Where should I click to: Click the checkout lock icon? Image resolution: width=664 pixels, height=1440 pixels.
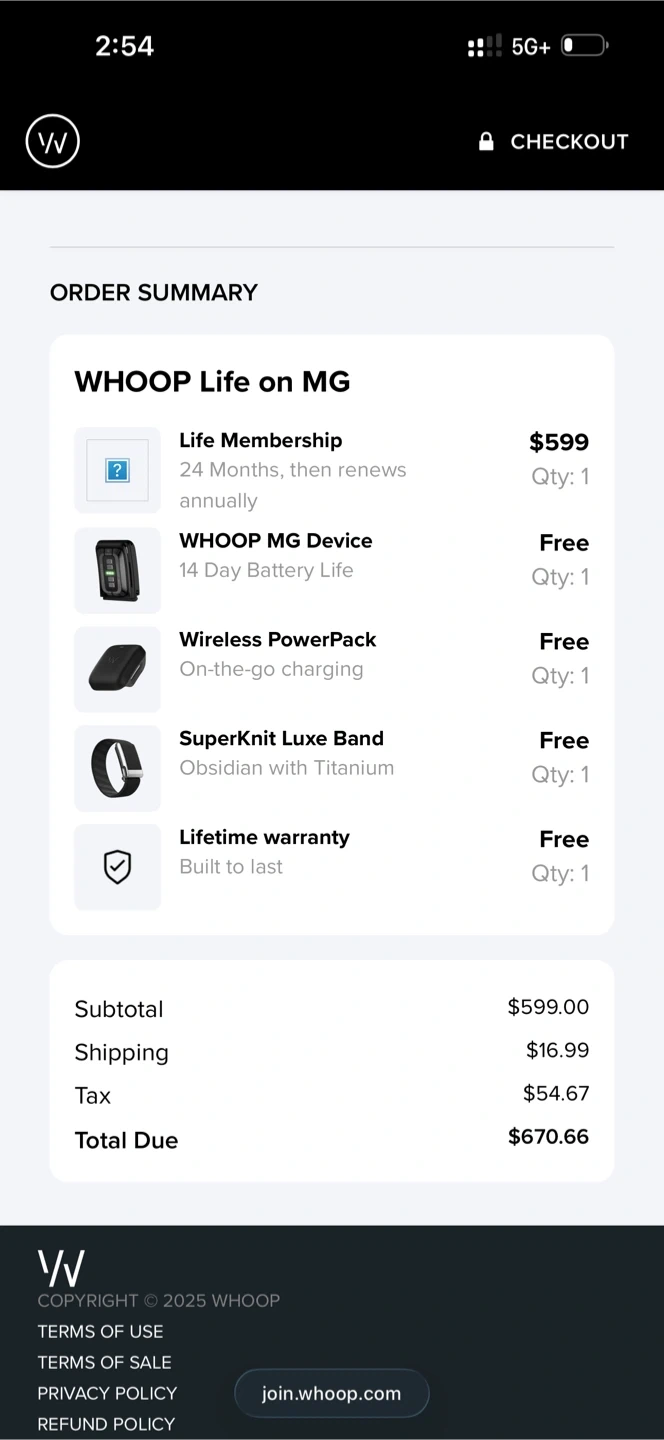point(486,141)
